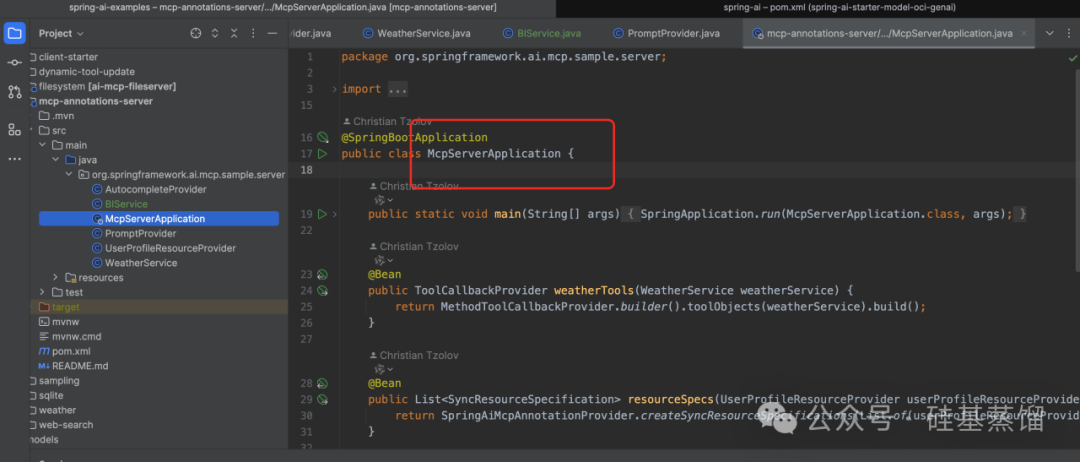This screenshot has width=1080, height=462.
Task: Click the java source folder icon
Action: 70,160
